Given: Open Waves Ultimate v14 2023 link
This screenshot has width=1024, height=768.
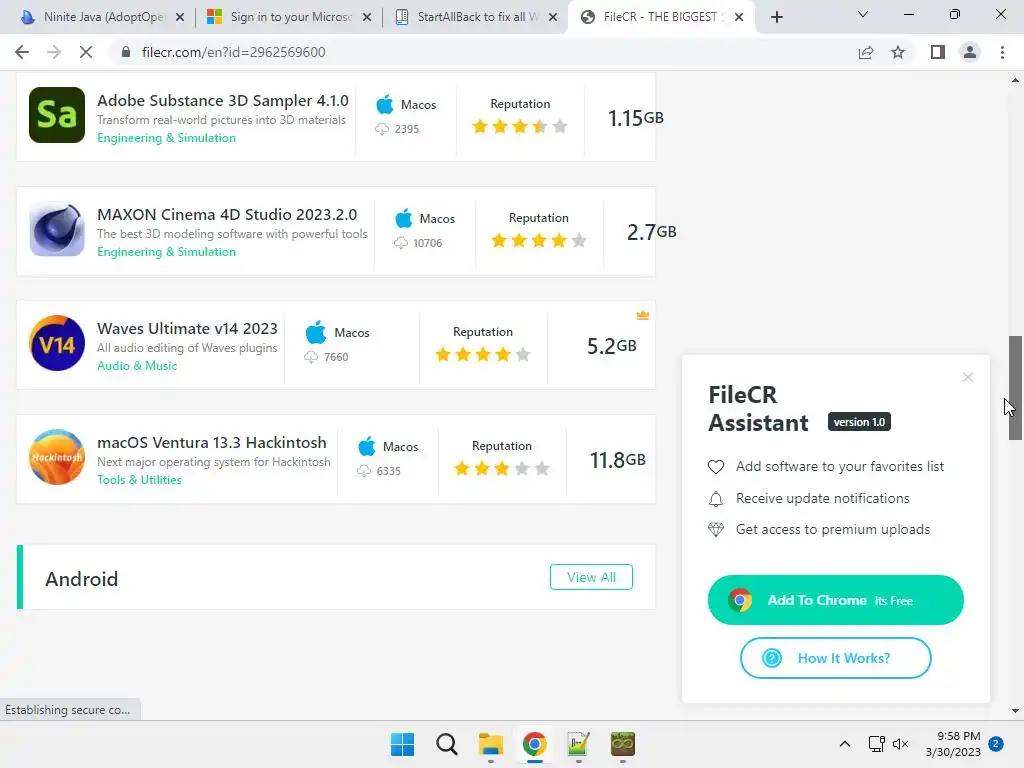Looking at the screenshot, I should click(187, 328).
